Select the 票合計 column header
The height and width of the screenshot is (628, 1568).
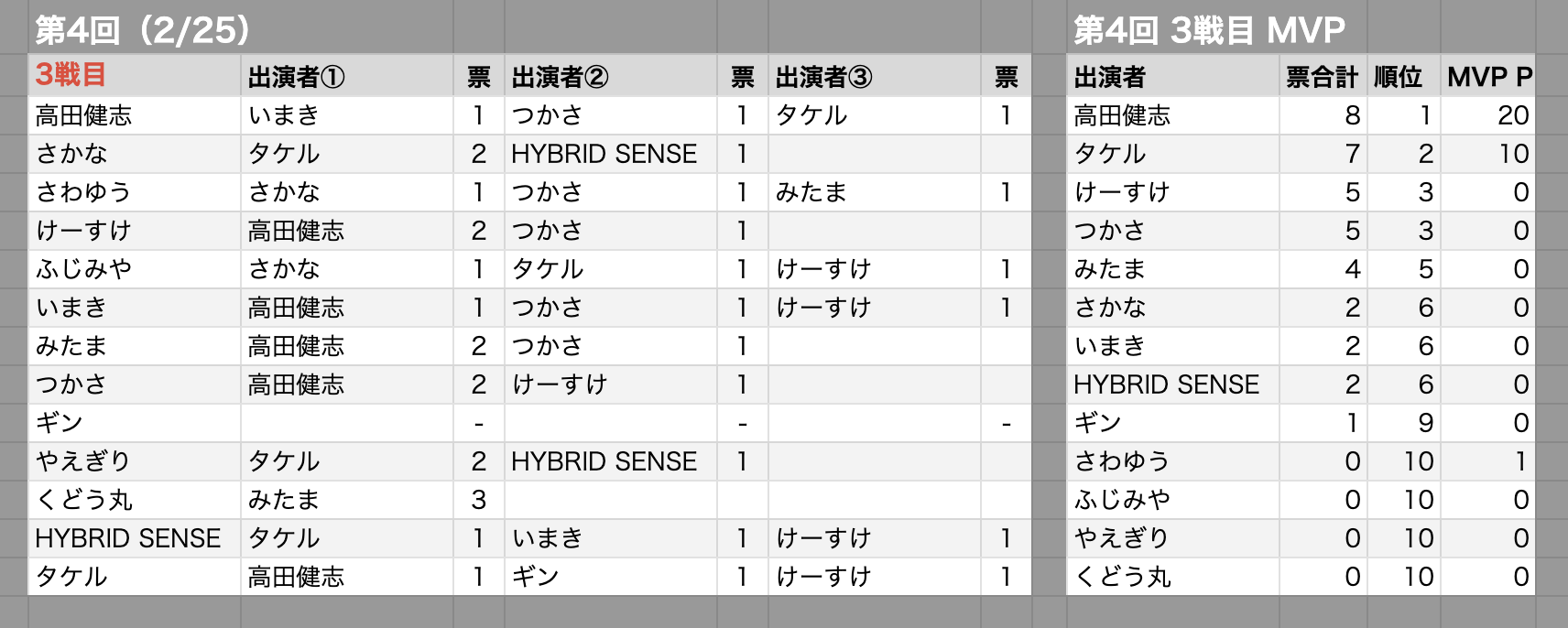coord(1323,76)
